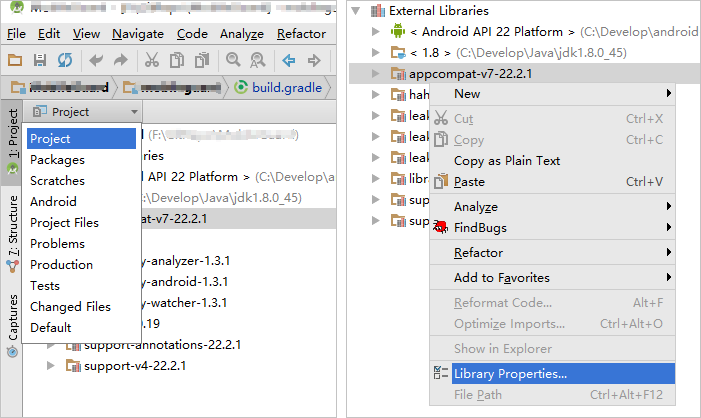The height and width of the screenshot is (418, 701).
Task: Click the Back navigation arrow icon
Action: coord(288,60)
